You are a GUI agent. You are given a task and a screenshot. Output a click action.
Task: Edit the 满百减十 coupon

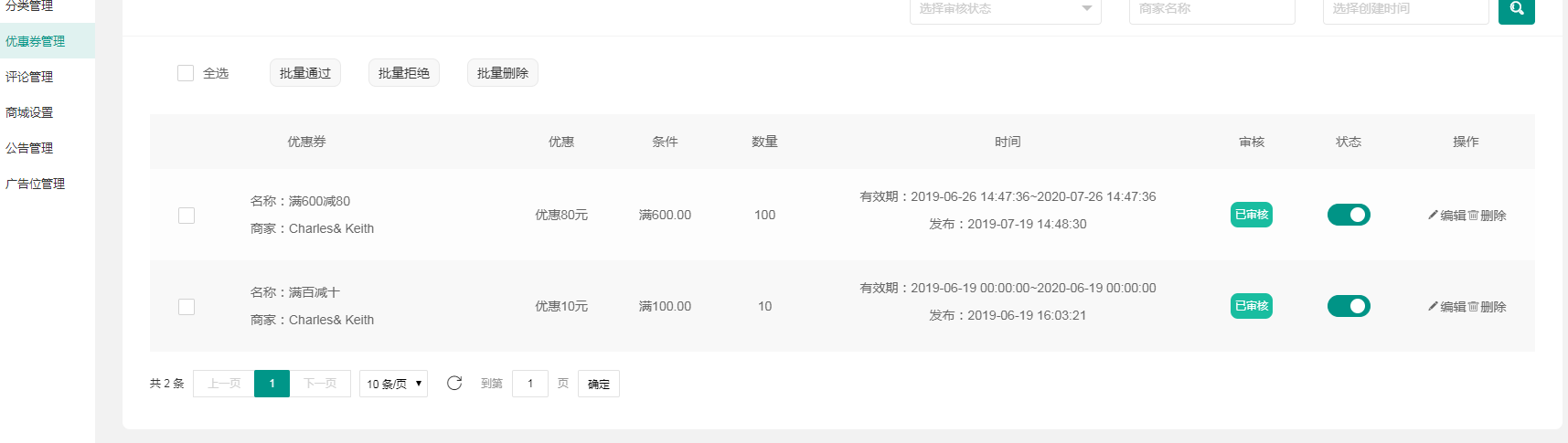click(1446, 307)
